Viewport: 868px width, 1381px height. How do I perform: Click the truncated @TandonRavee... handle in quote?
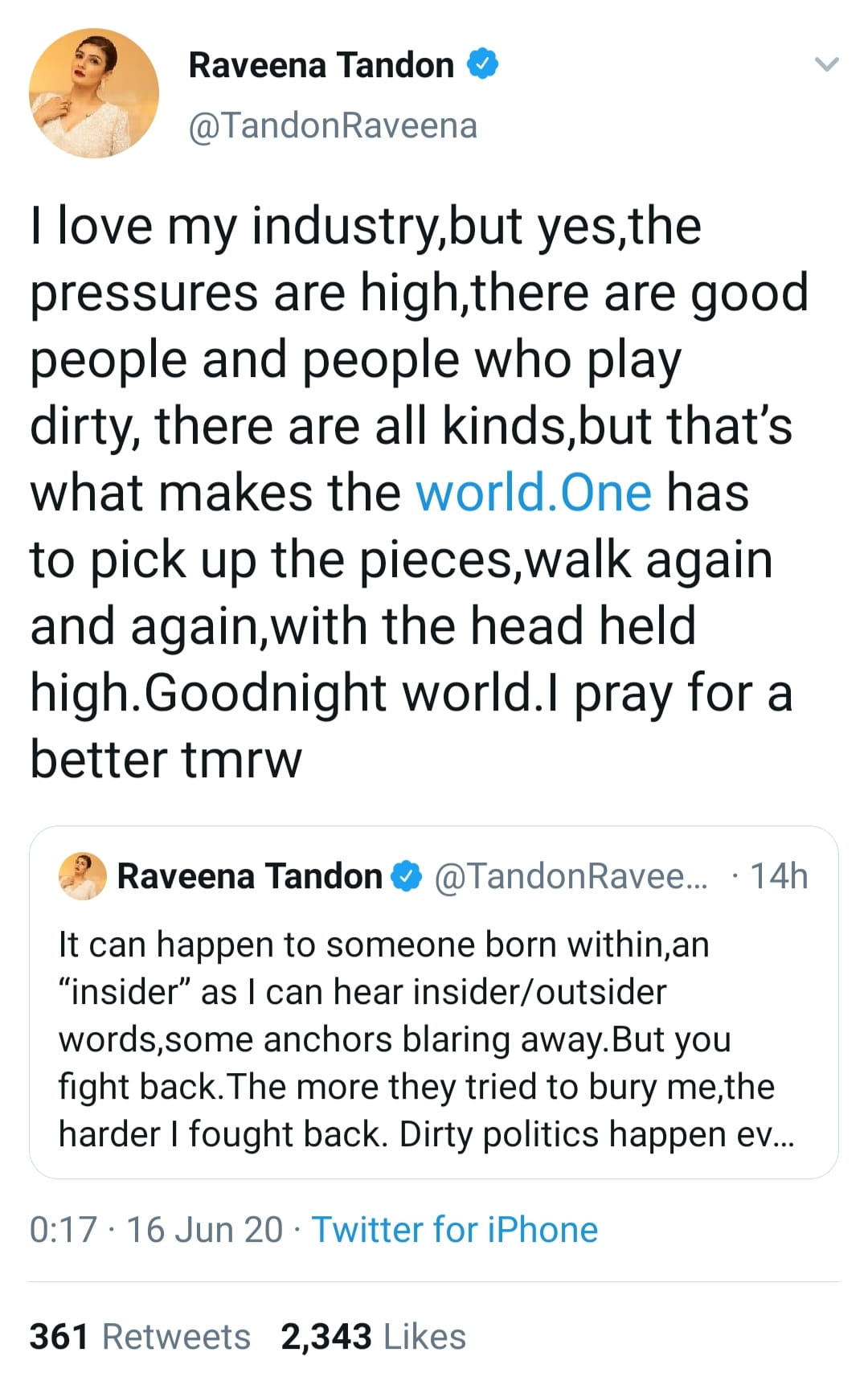(571, 876)
